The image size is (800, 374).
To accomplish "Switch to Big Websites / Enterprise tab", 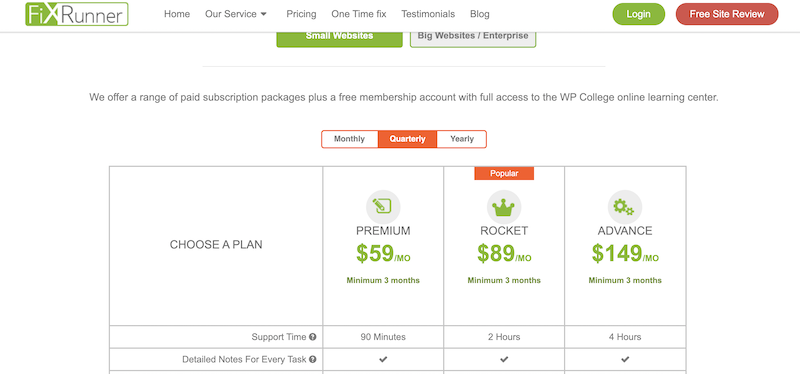I will coord(473,36).
